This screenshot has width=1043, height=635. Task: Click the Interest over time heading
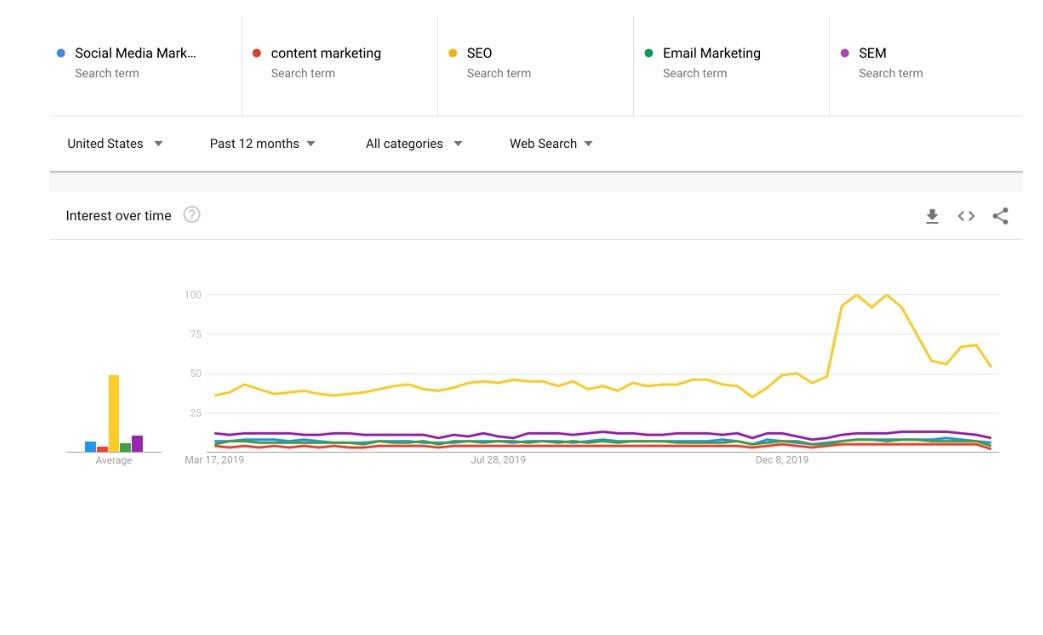point(118,215)
